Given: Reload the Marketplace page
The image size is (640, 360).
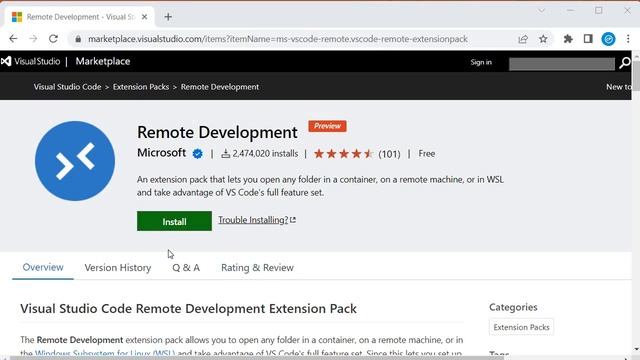Looking at the screenshot, I should (x=53, y=39).
